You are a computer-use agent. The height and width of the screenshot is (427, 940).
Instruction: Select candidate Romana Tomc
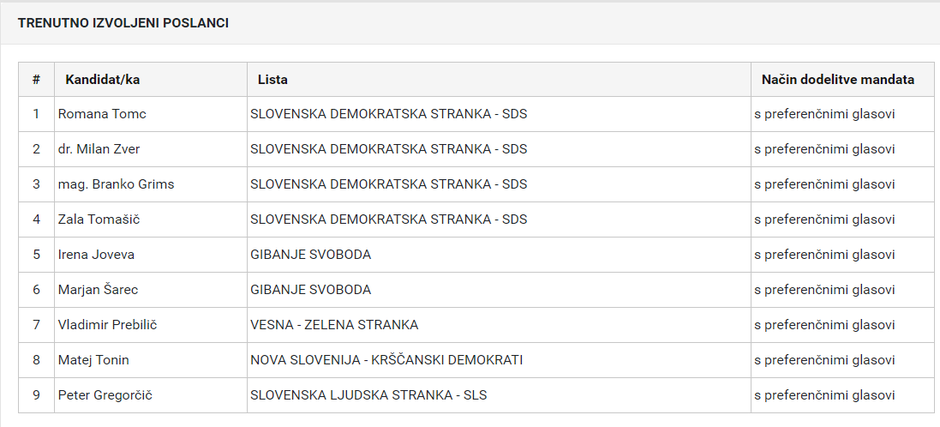(102, 114)
